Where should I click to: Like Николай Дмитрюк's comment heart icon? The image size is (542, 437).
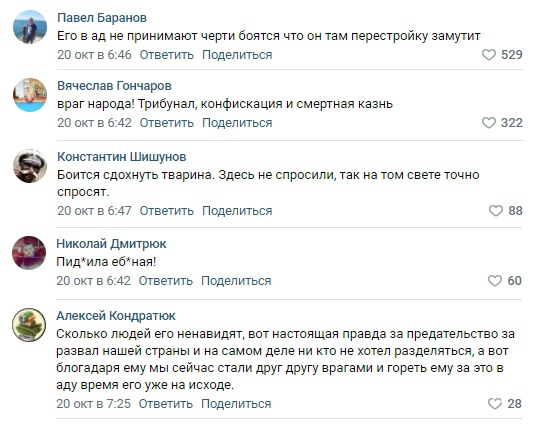click(495, 281)
